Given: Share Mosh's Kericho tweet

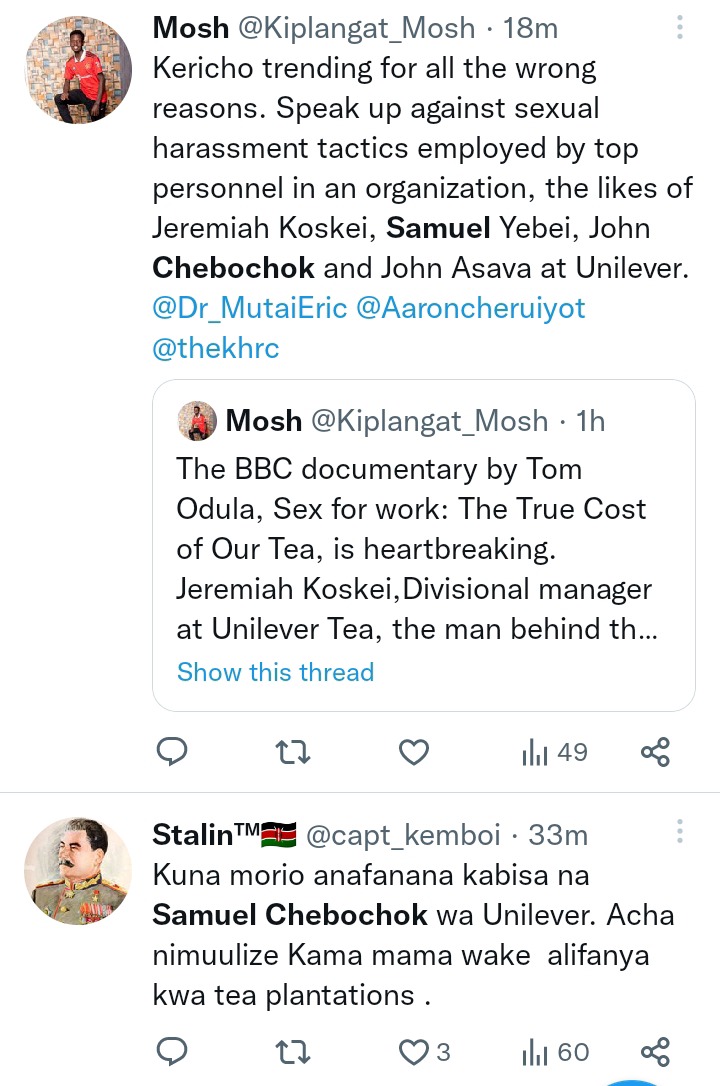Looking at the screenshot, I should [655, 752].
